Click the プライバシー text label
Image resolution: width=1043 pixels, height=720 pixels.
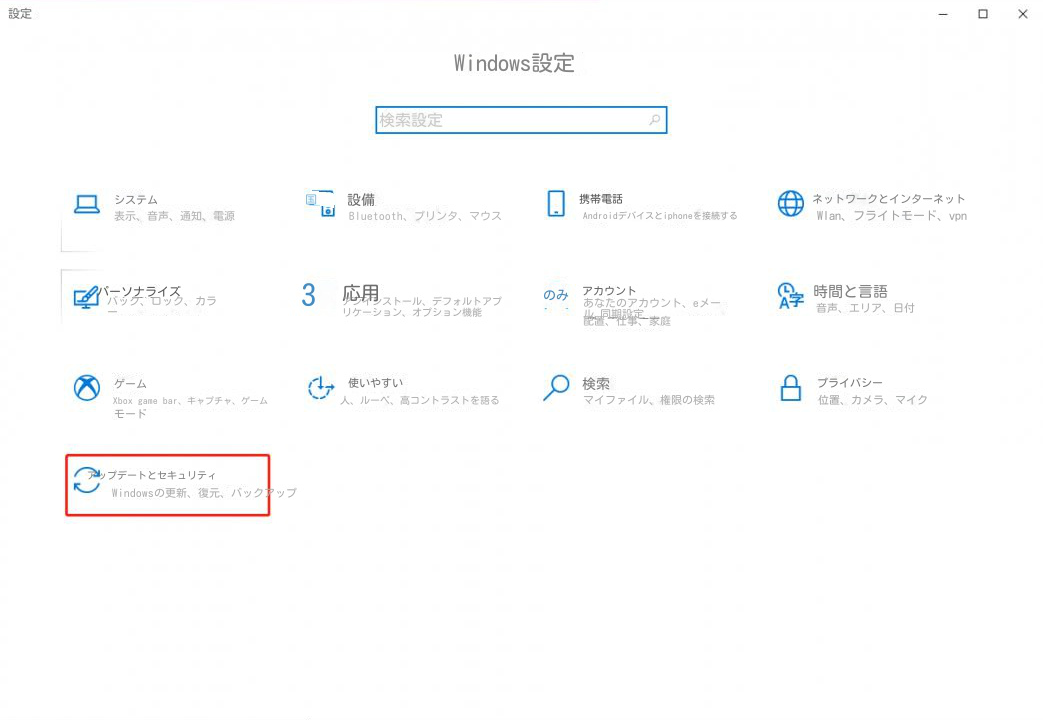pyautogui.click(x=849, y=383)
